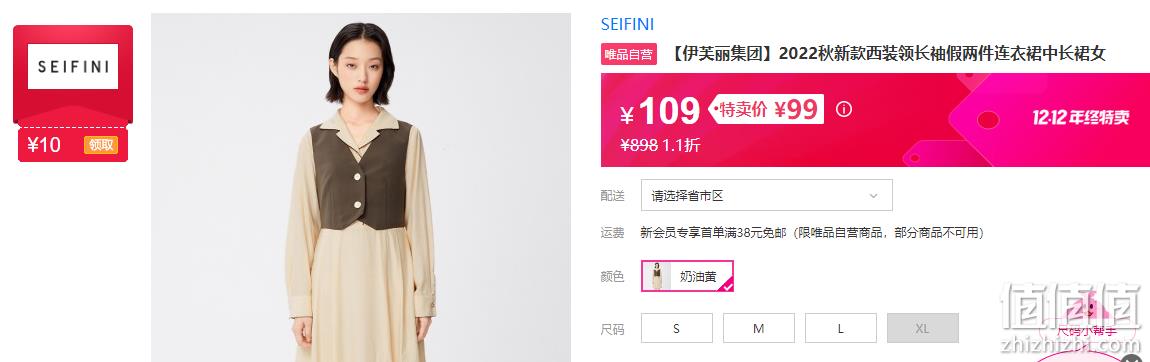Click the chevron arrow in the 配送 selector
Image resolution: width=1150 pixels, height=362 pixels.
(x=874, y=196)
